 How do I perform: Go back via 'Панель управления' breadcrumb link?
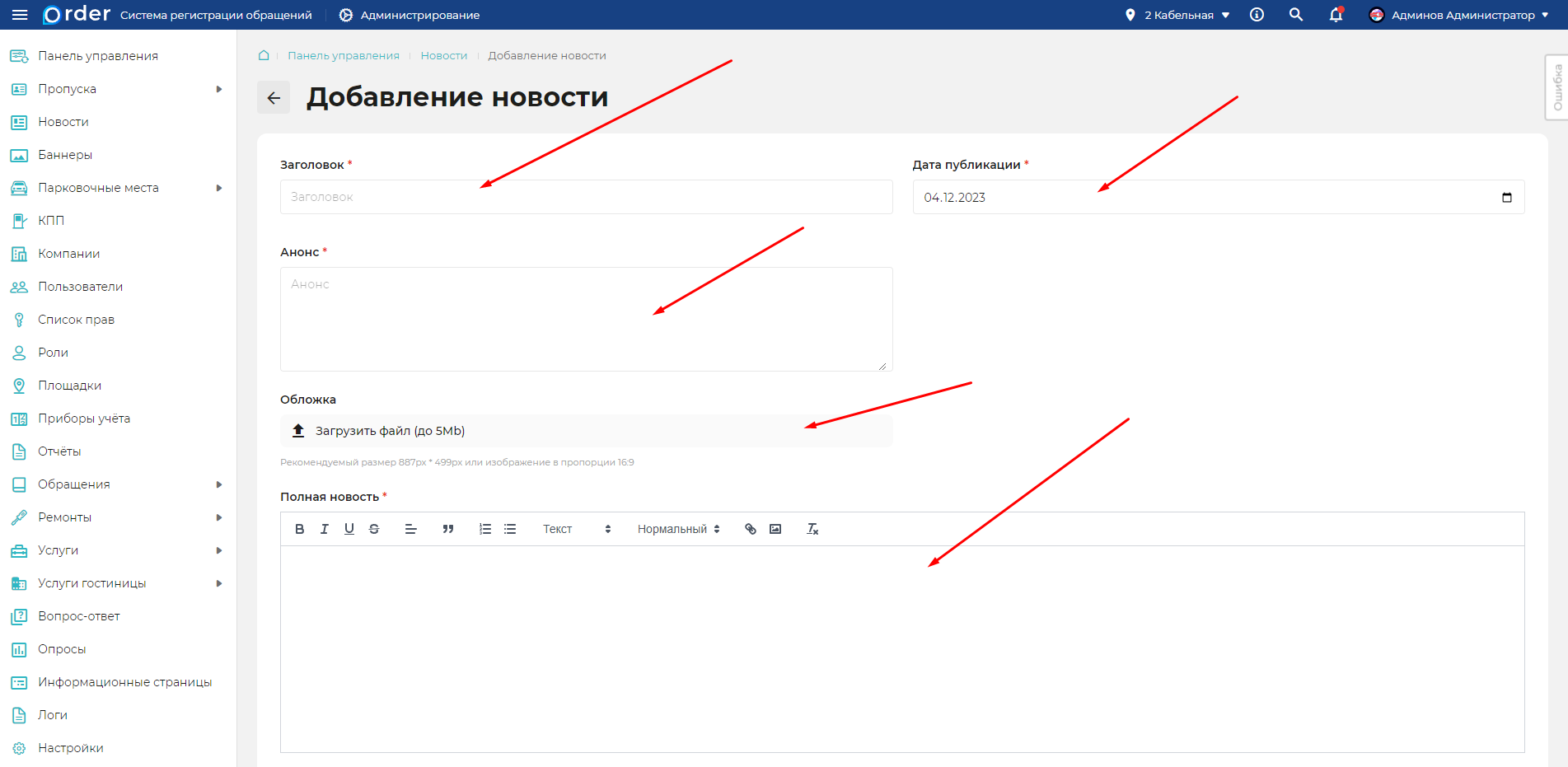[343, 55]
